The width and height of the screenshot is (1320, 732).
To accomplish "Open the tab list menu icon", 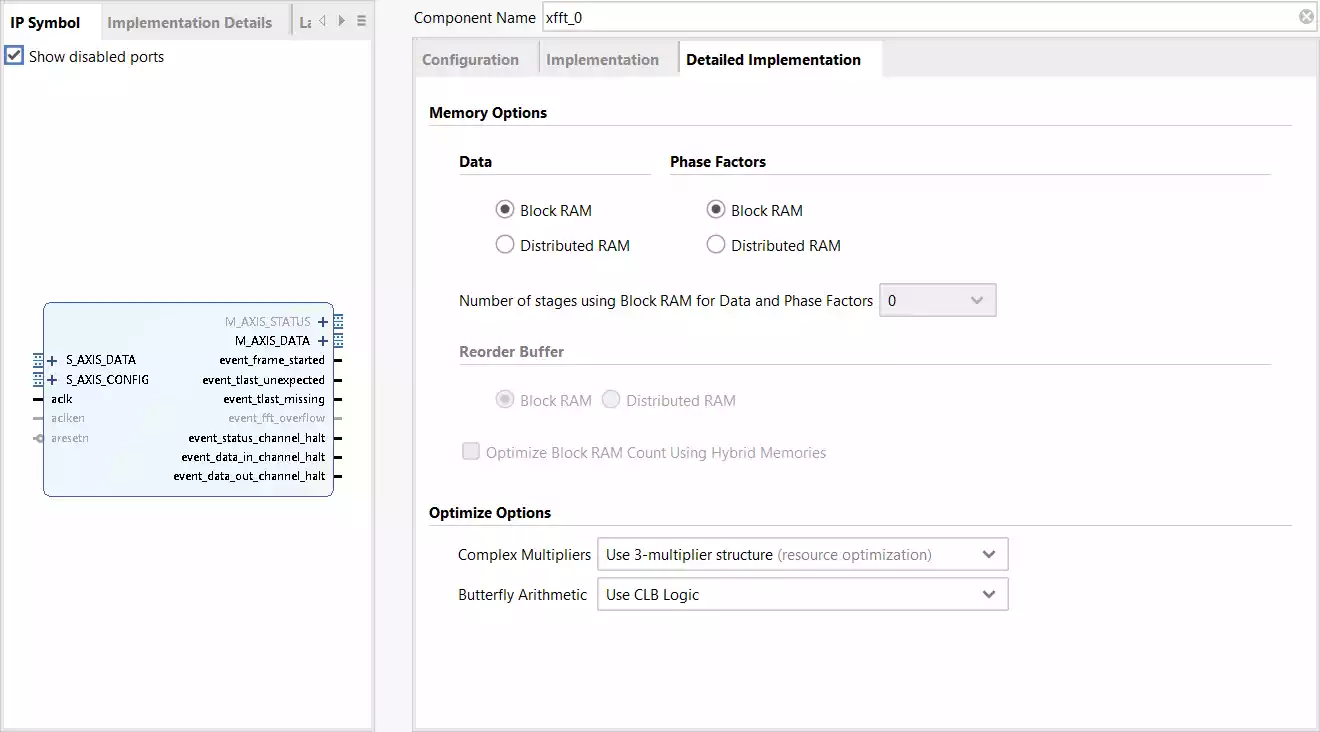I will pos(361,21).
